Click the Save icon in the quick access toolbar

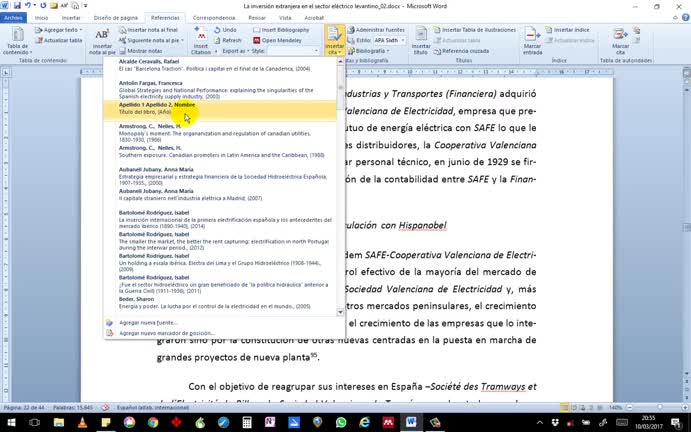(17, 6)
